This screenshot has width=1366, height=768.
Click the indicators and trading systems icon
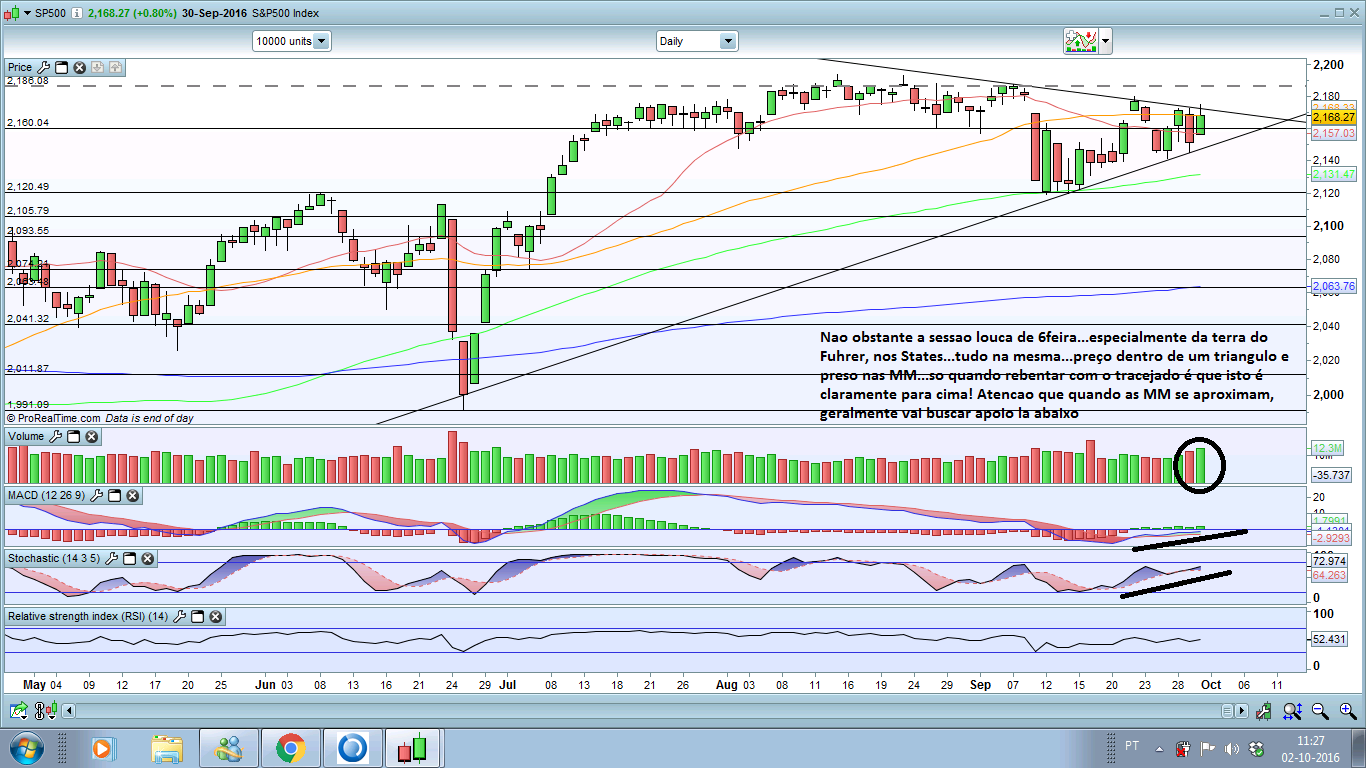point(1080,41)
